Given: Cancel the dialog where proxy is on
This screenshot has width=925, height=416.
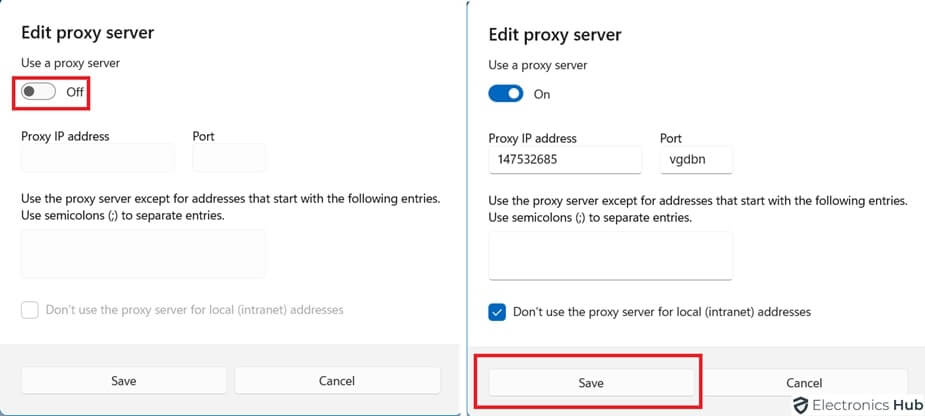Looking at the screenshot, I should pos(803,383).
